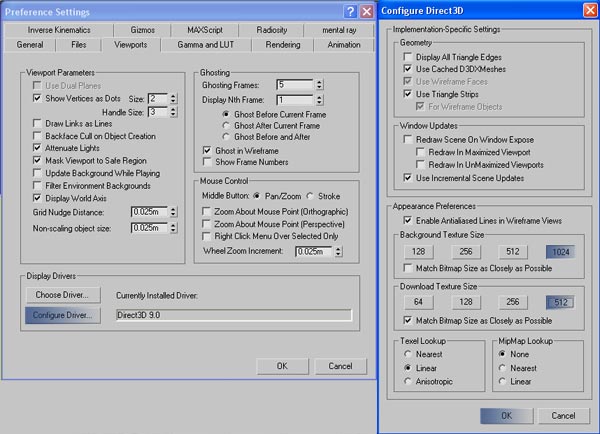Click the help question mark in Preference Settings

pos(349,11)
